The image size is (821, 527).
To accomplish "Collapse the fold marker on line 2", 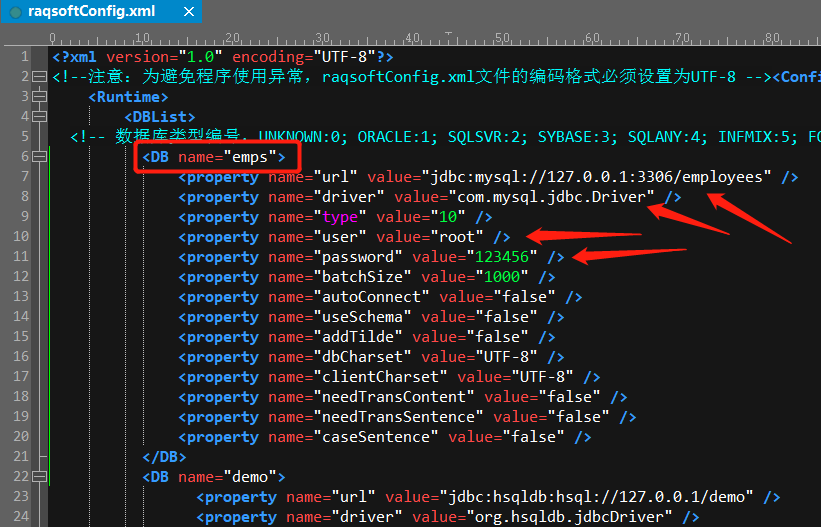I will (x=40, y=77).
